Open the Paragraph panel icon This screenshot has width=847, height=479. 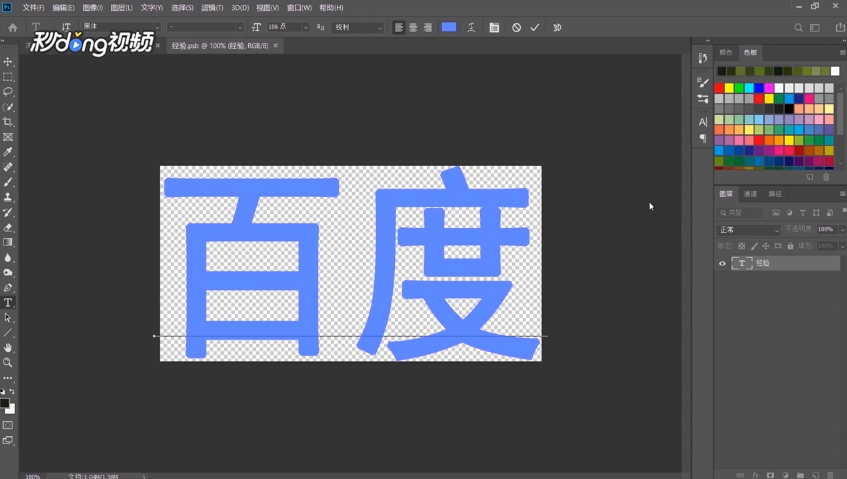pyautogui.click(x=703, y=138)
